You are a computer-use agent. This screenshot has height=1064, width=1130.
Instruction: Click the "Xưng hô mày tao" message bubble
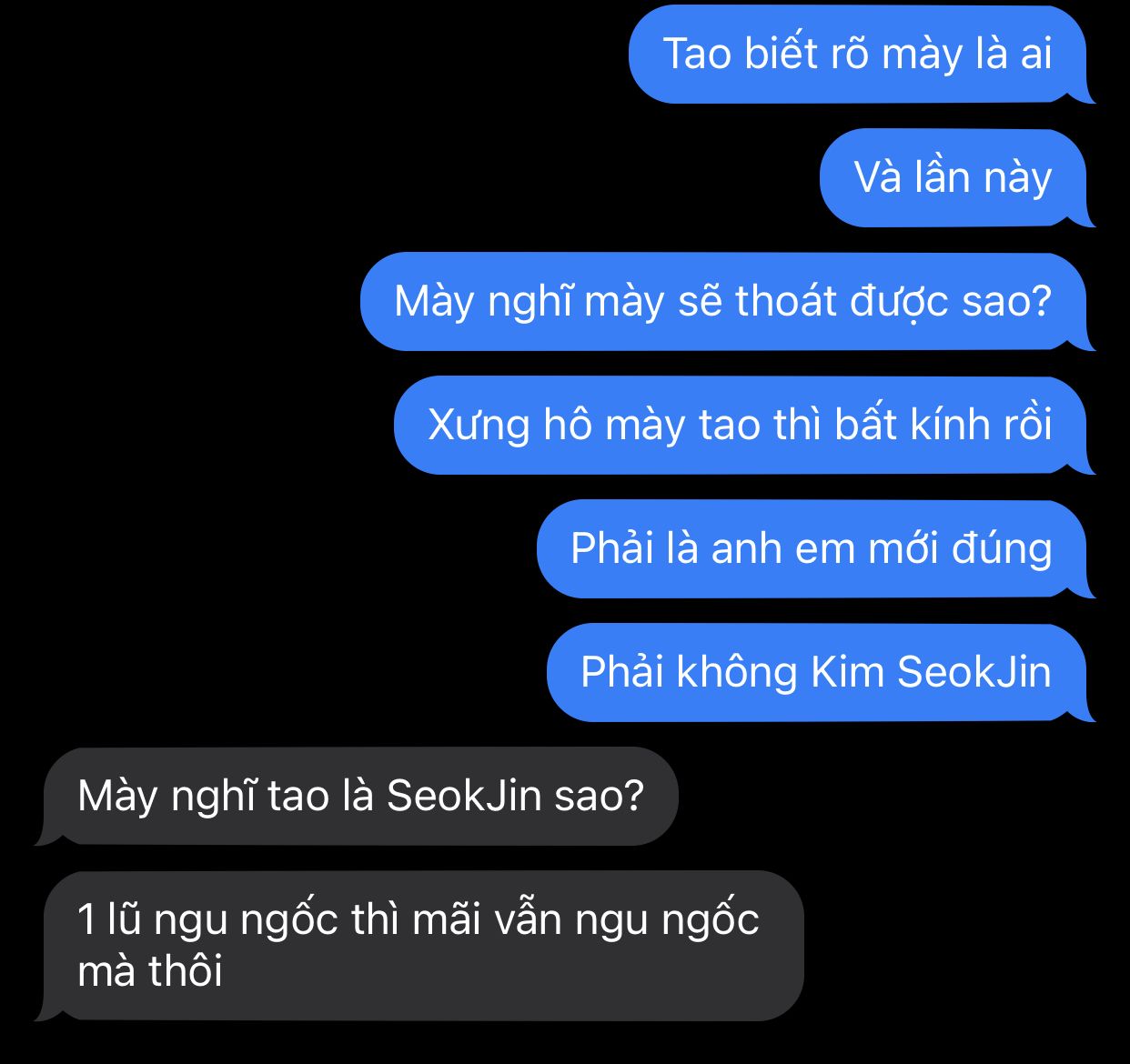pos(741,426)
